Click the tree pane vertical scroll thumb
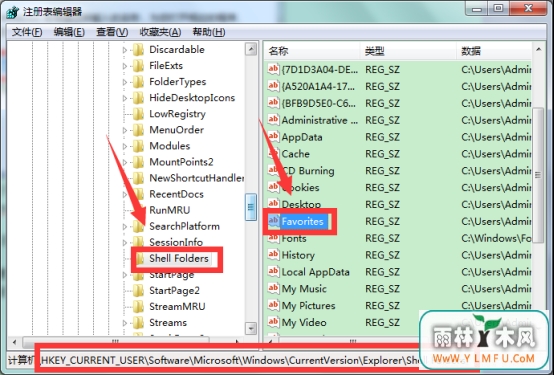The image size is (554, 375). (251, 207)
